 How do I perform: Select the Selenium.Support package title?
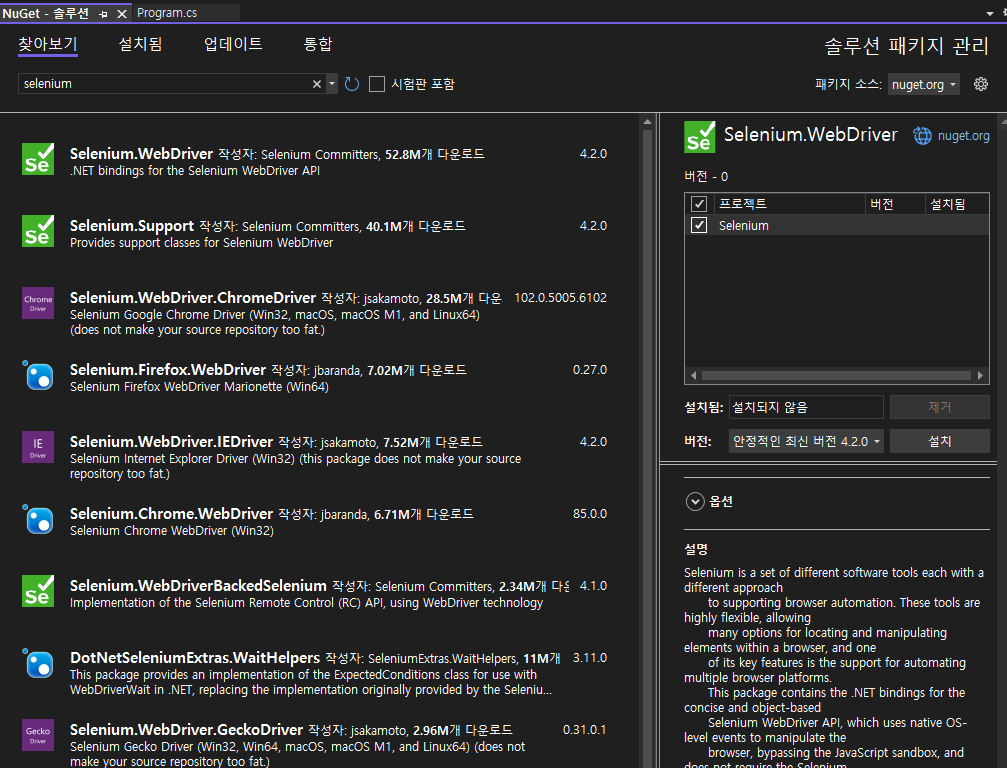click(x=132, y=226)
